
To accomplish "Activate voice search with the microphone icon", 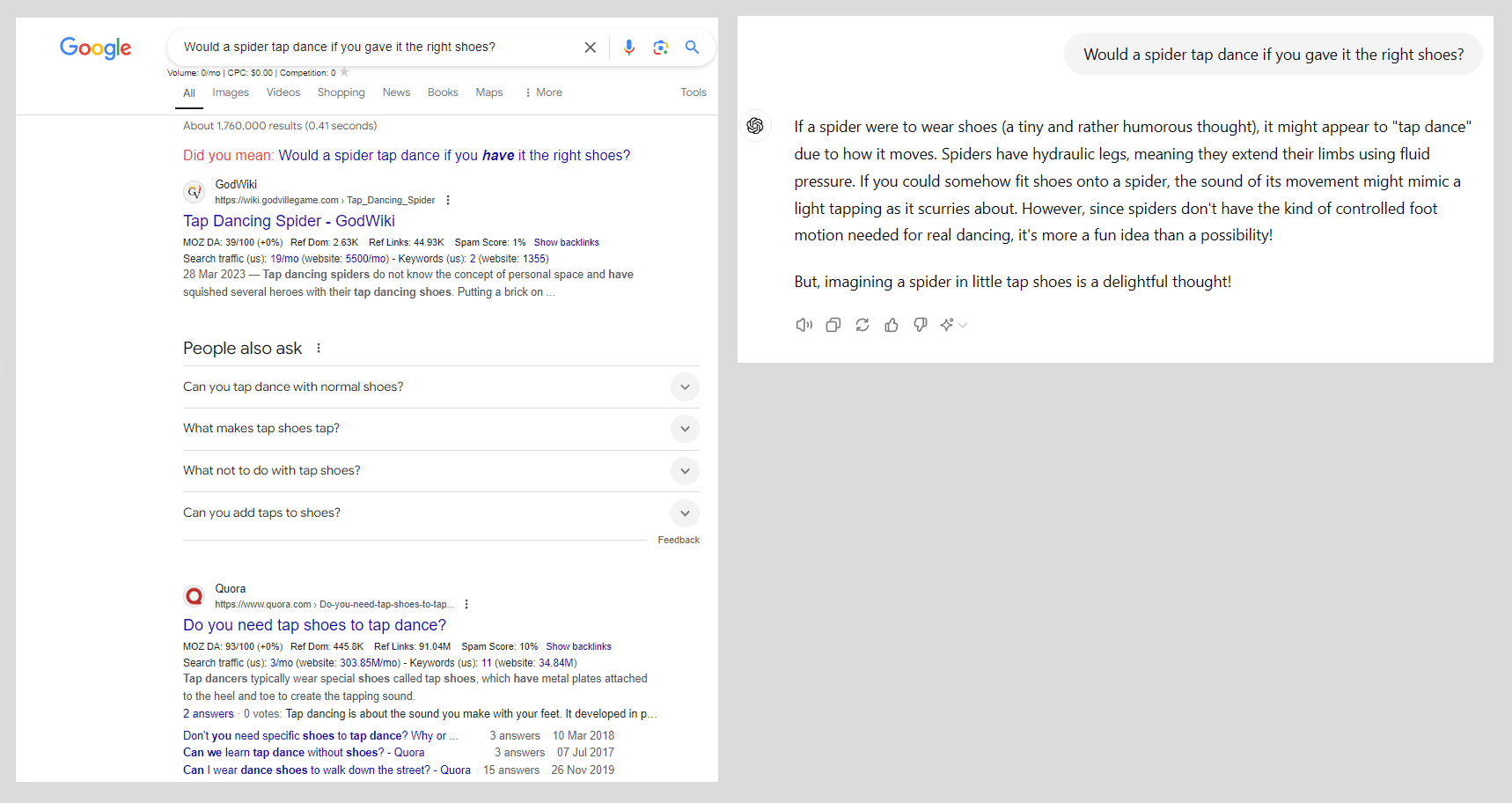I will click(x=628, y=47).
